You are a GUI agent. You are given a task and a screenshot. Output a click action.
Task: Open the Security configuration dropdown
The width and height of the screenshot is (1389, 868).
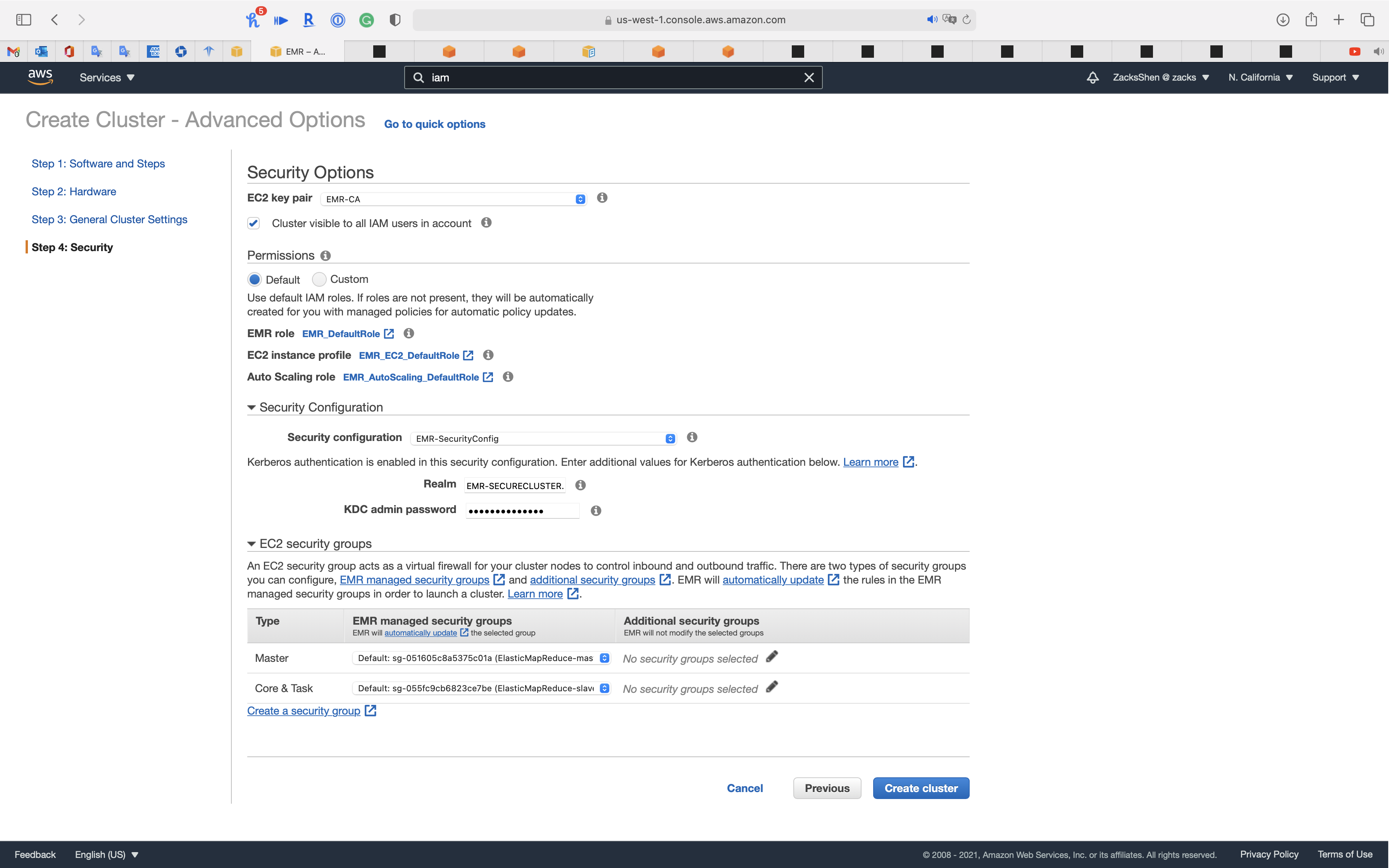(x=543, y=439)
